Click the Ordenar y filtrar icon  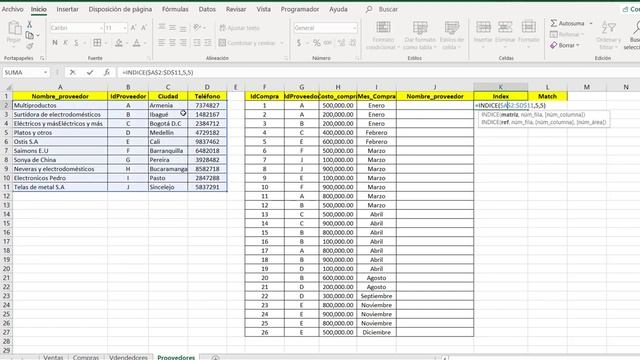(608, 28)
